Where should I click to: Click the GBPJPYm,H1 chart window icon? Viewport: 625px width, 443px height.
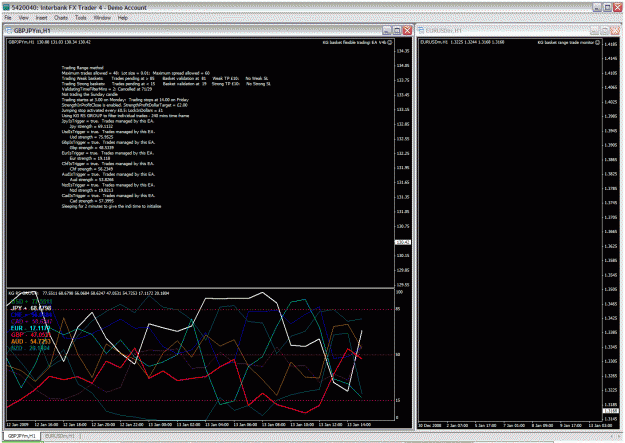[9, 31]
